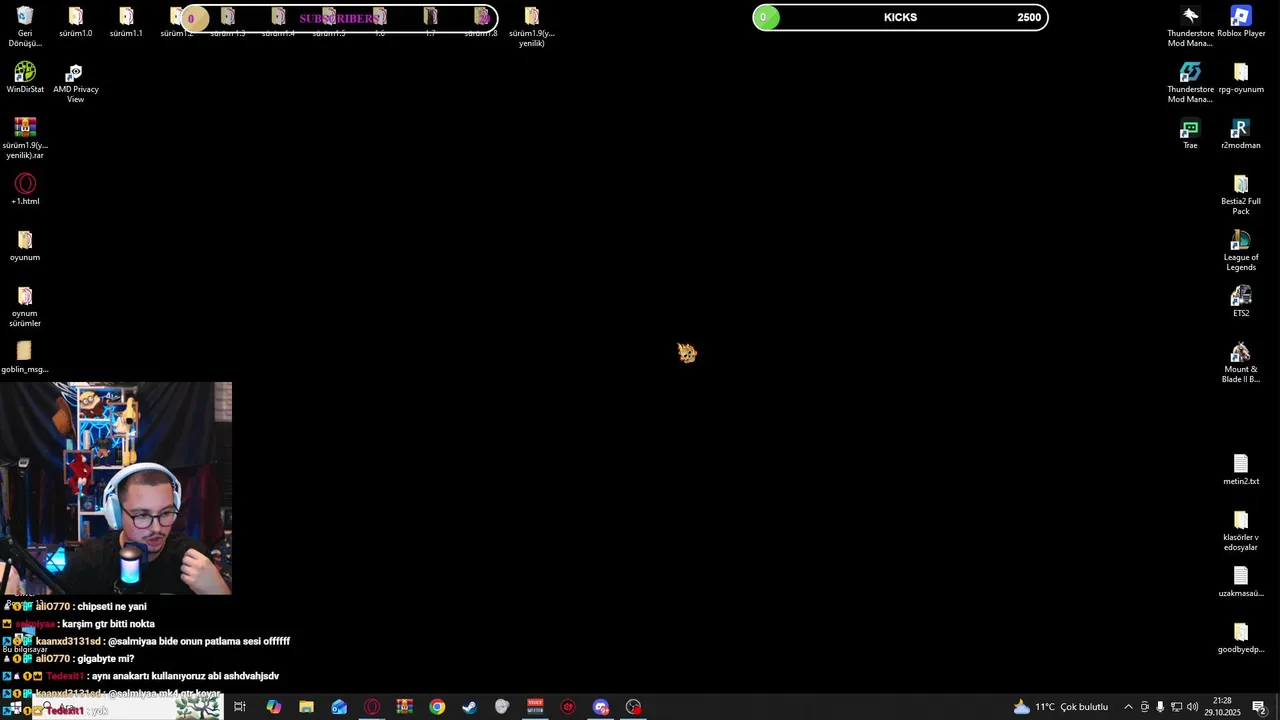Screen dimensions: 1280x720
Task: Open Google Chrome from the taskbar
Action: (x=437, y=707)
